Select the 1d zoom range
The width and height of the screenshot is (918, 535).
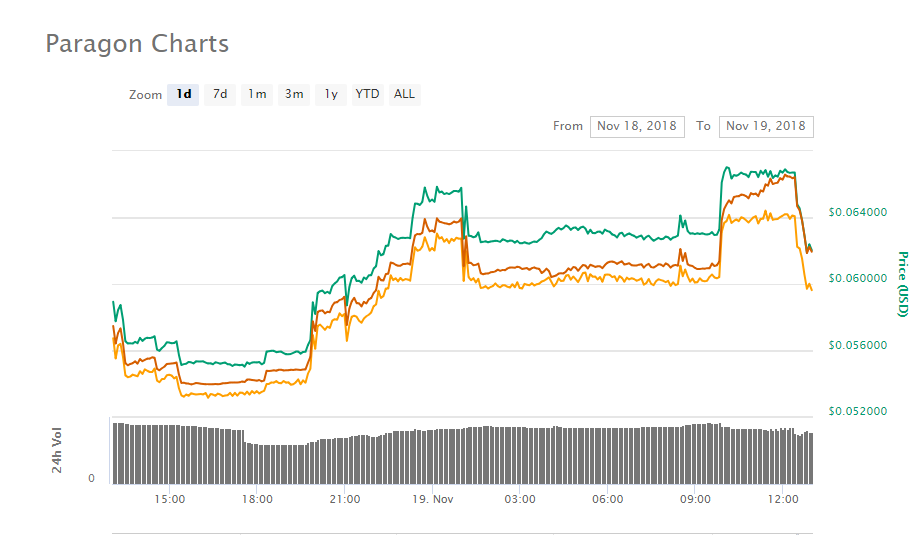183,95
